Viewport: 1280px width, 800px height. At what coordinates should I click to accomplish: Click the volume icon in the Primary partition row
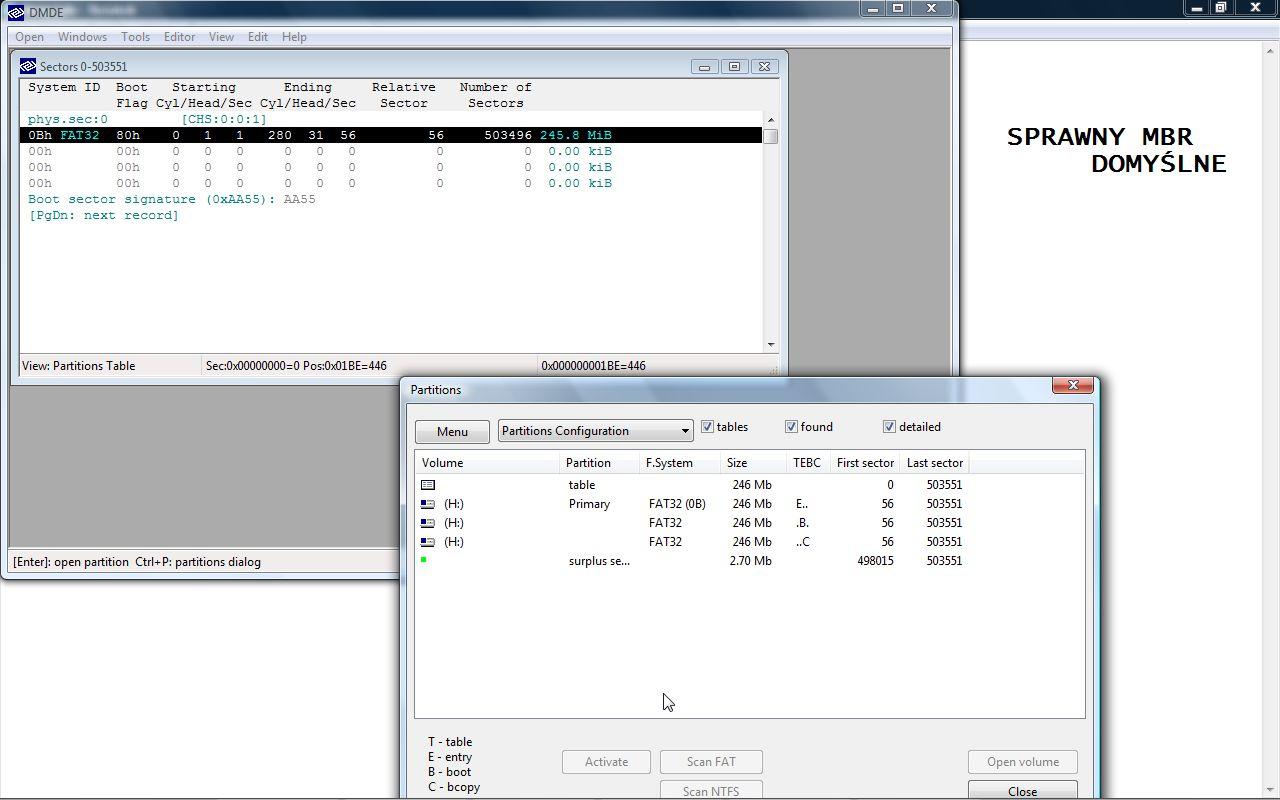pyautogui.click(x=428, y=504)
